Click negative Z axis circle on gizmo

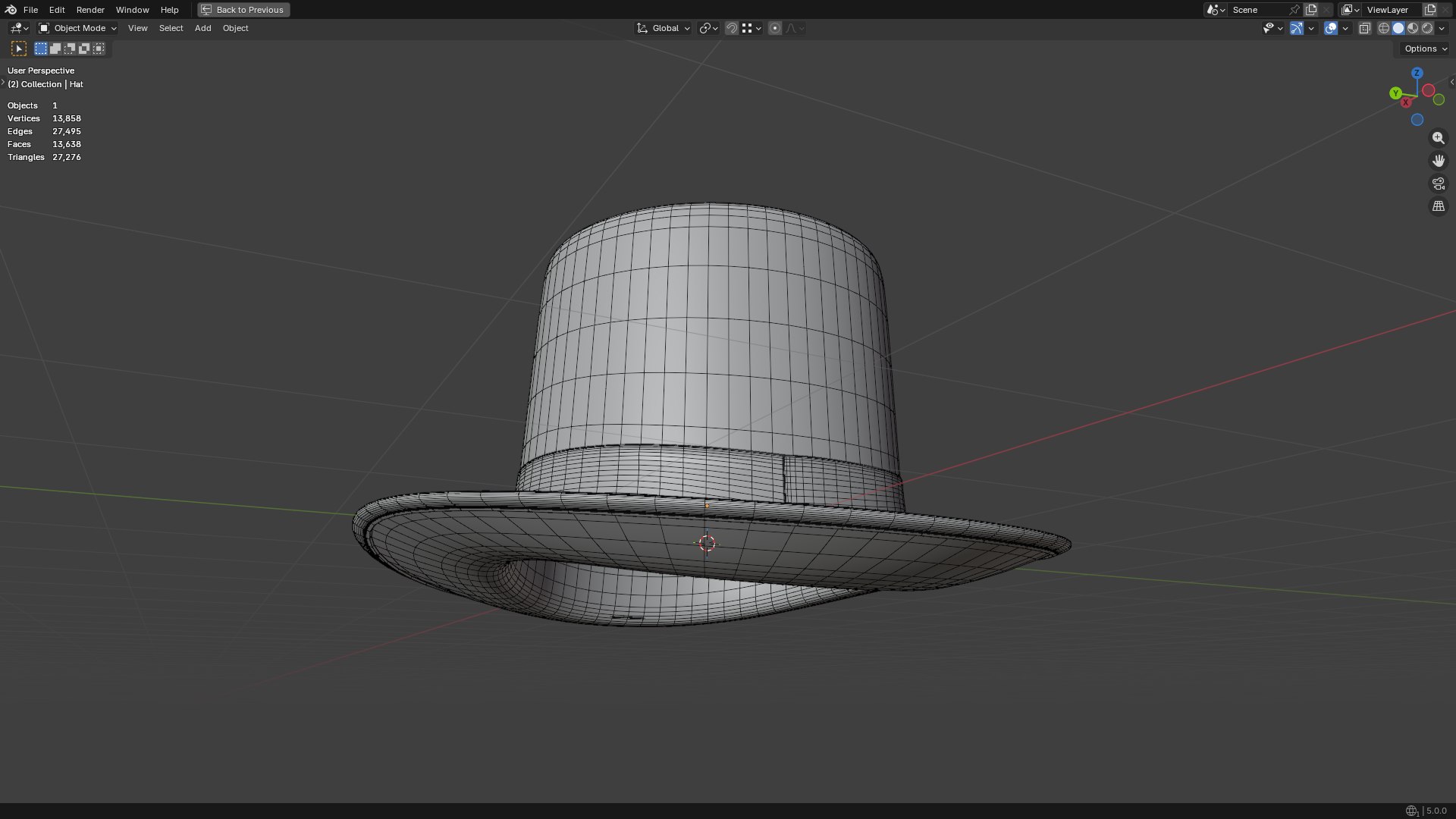(1417, 120)
